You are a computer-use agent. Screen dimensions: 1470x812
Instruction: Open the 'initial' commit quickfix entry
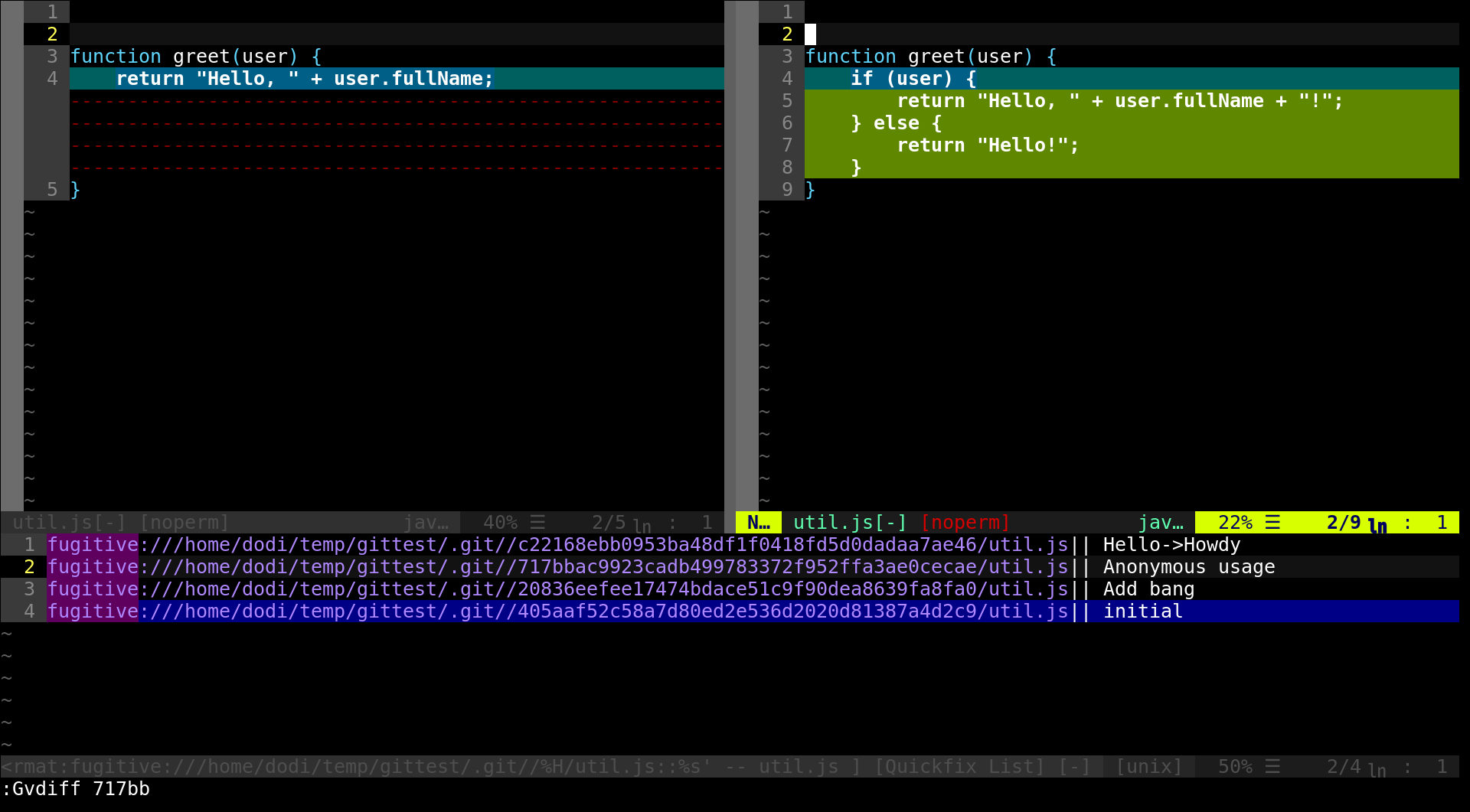[1142, 611]
